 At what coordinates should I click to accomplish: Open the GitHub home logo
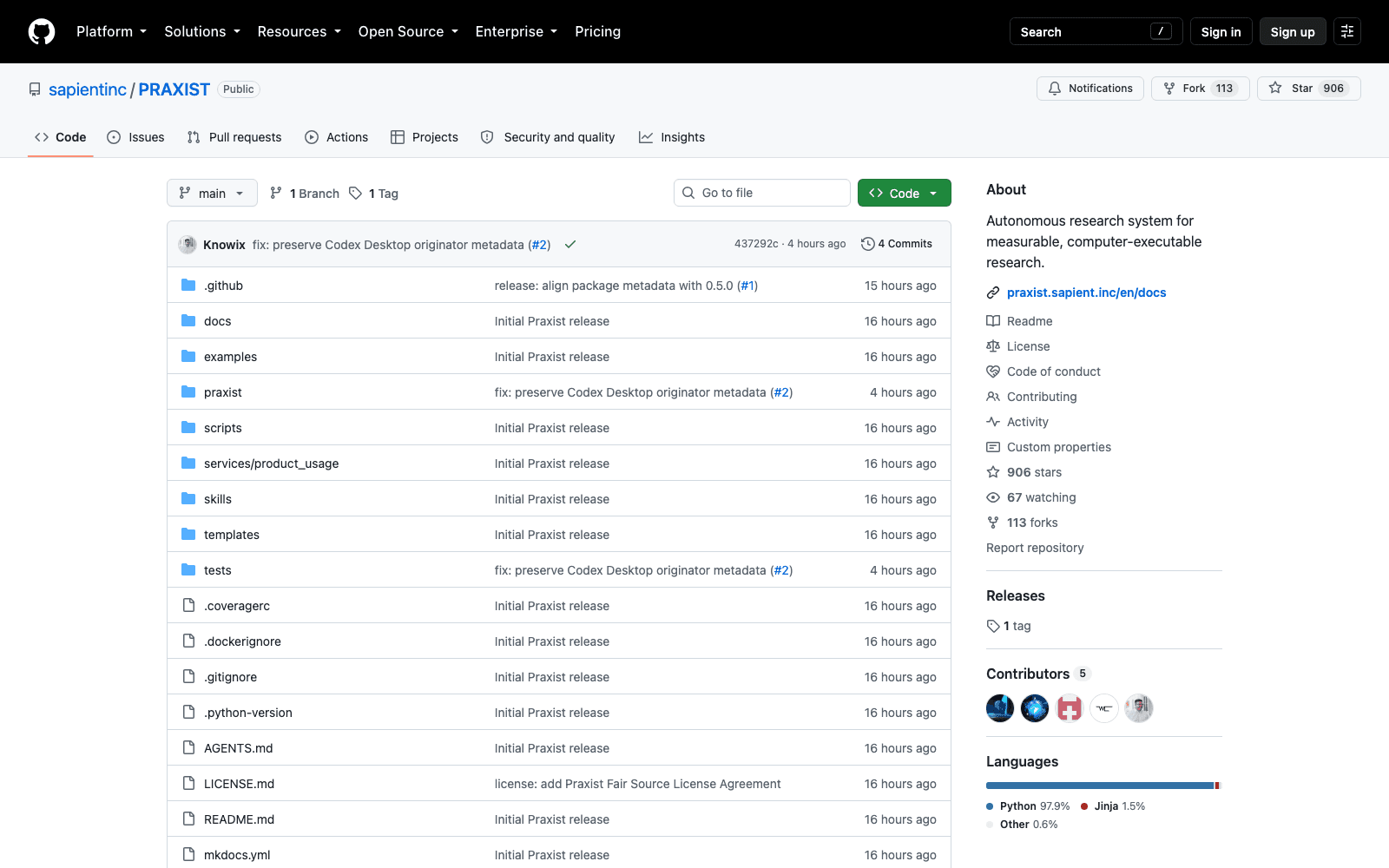(42, 31)
